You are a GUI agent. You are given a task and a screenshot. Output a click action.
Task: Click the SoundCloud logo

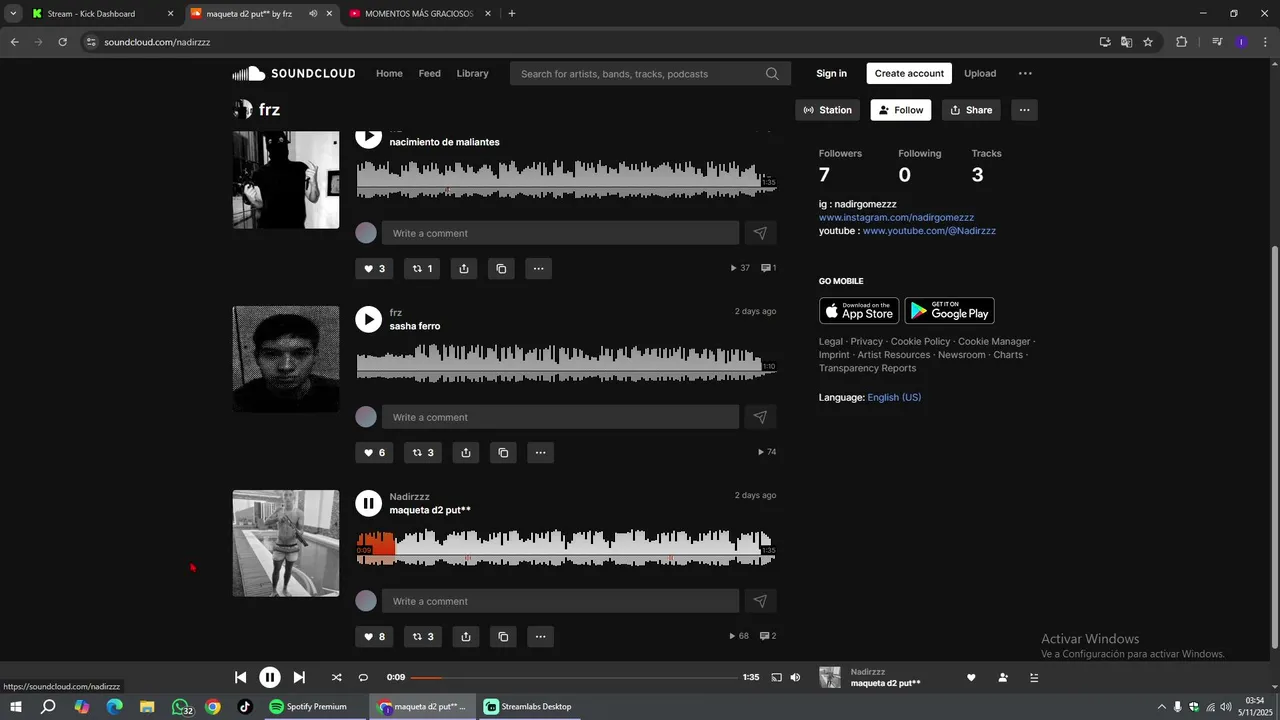point(293,73)
